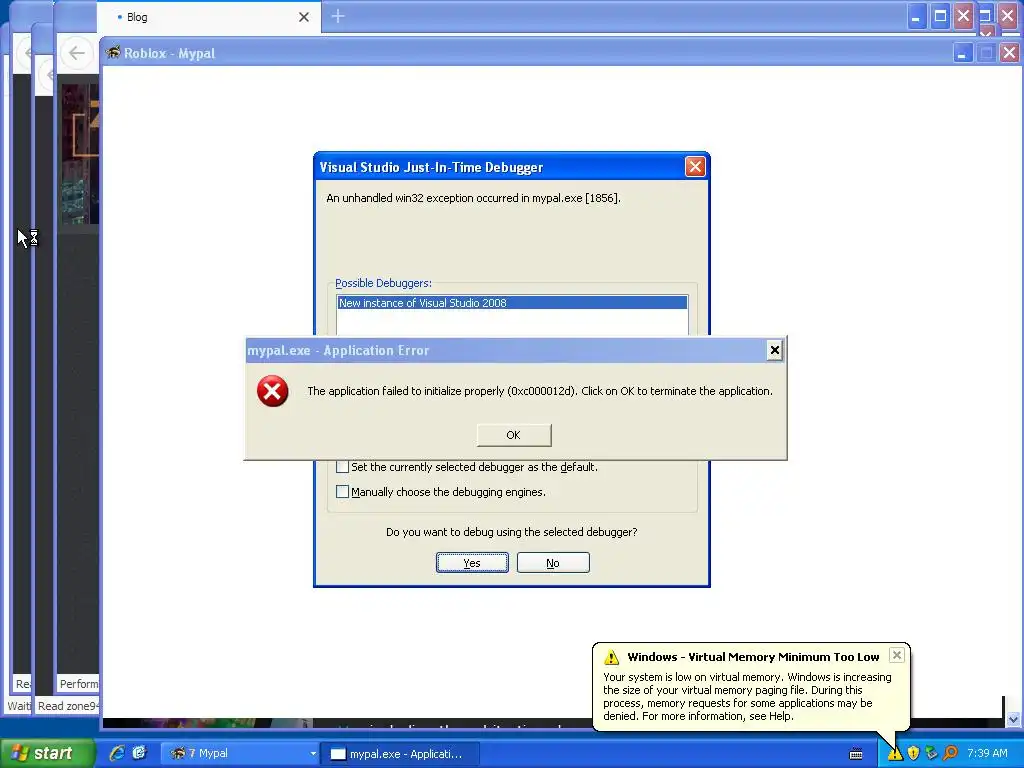Click the virtual memory warning balloon text
1024x768 pixels.
click(x=746, y=697)
